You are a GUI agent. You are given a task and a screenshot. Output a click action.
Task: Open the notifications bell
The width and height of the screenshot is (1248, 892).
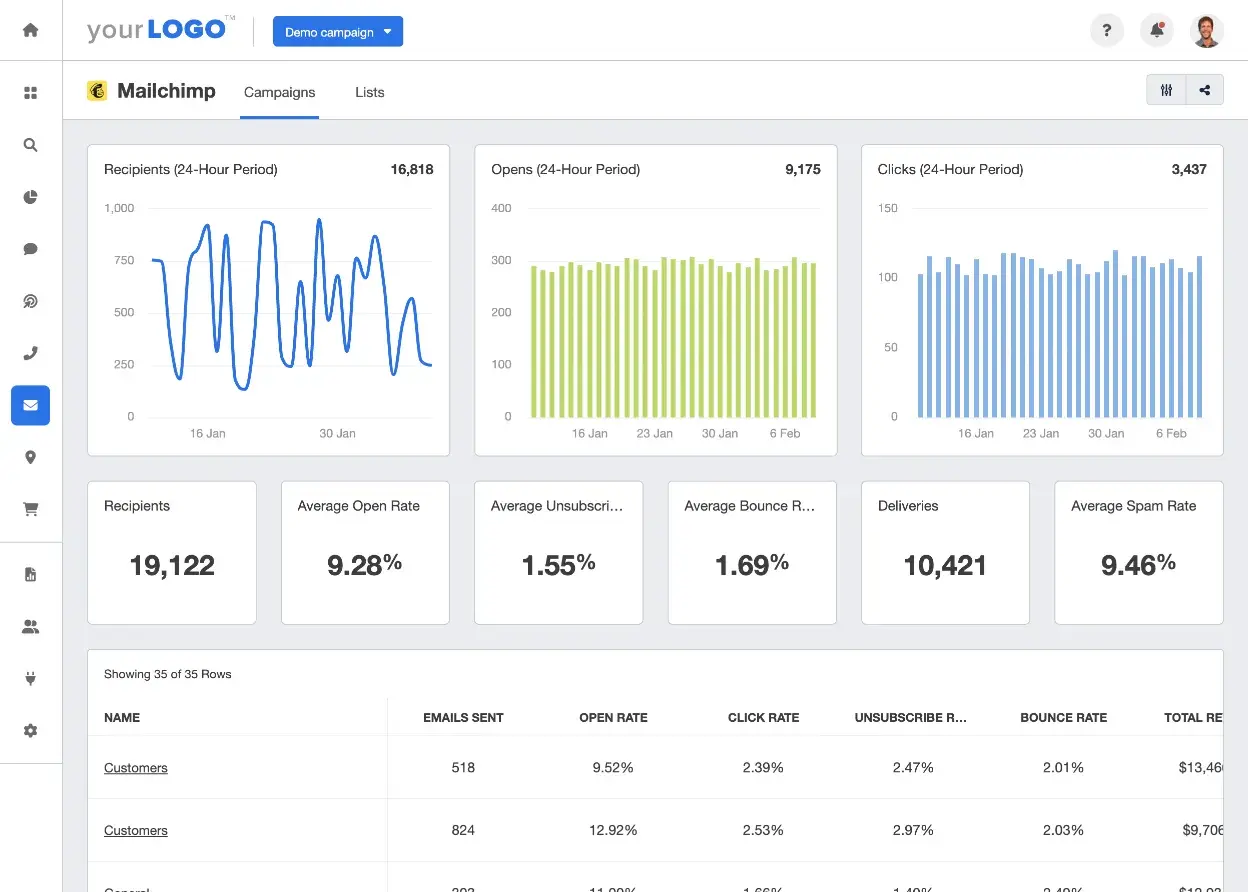[x=1157, y=30]
